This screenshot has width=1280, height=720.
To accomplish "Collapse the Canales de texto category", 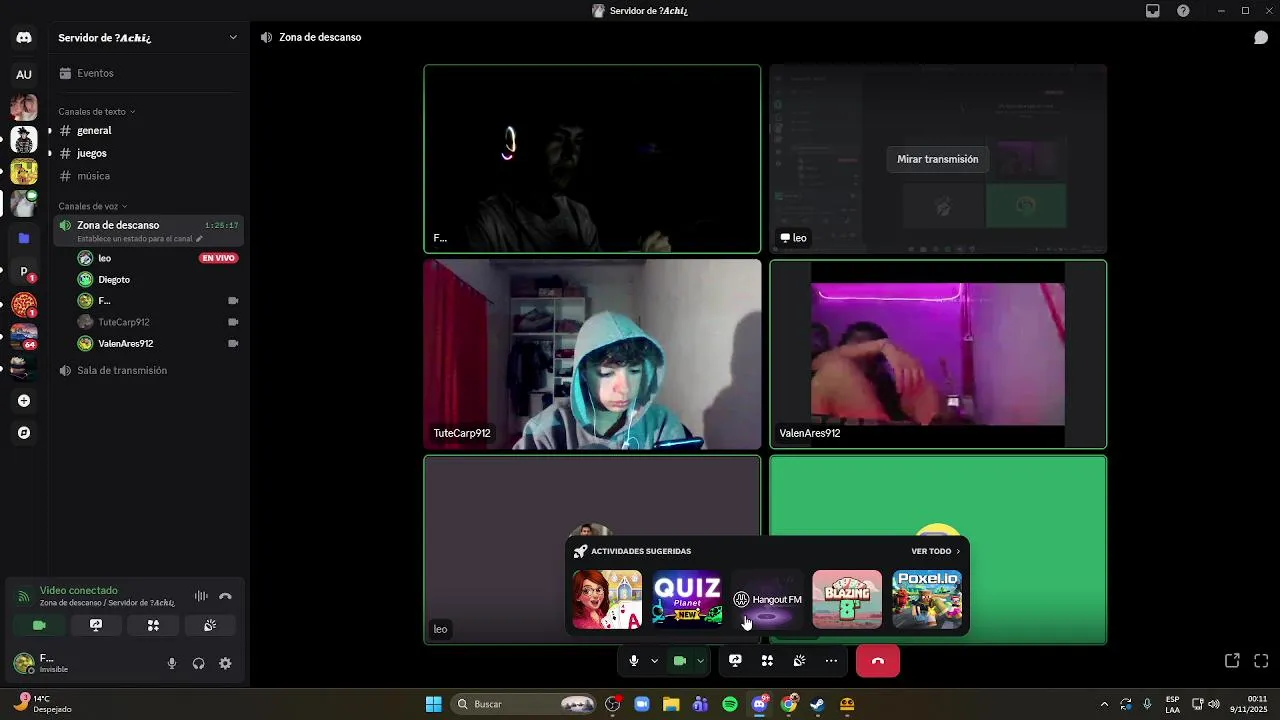I will [96, 111].
